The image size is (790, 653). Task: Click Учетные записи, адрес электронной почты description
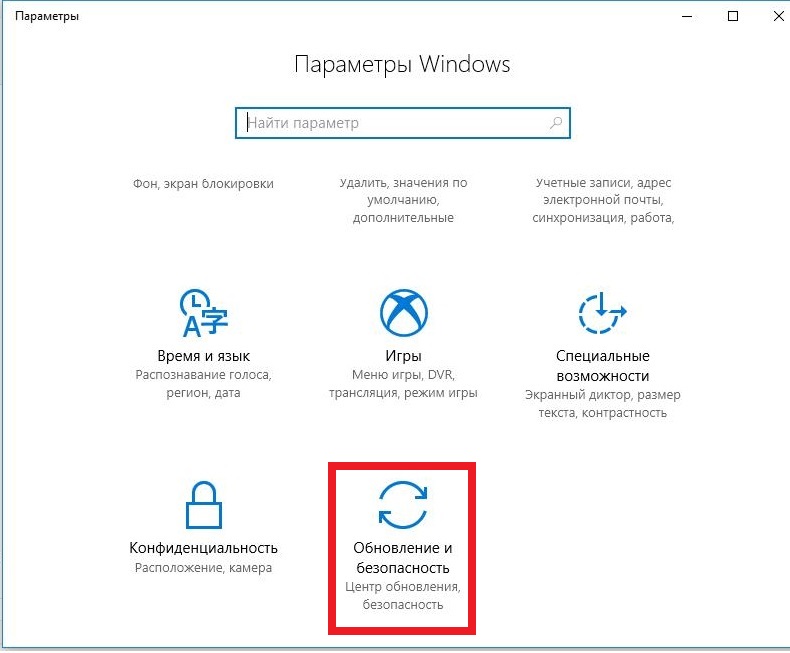click(603, 200)
